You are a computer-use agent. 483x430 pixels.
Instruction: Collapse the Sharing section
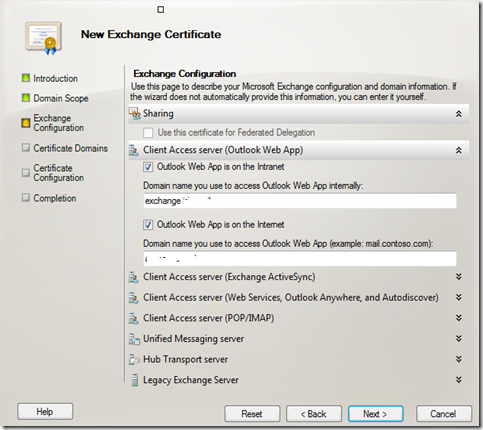point(459,114)
